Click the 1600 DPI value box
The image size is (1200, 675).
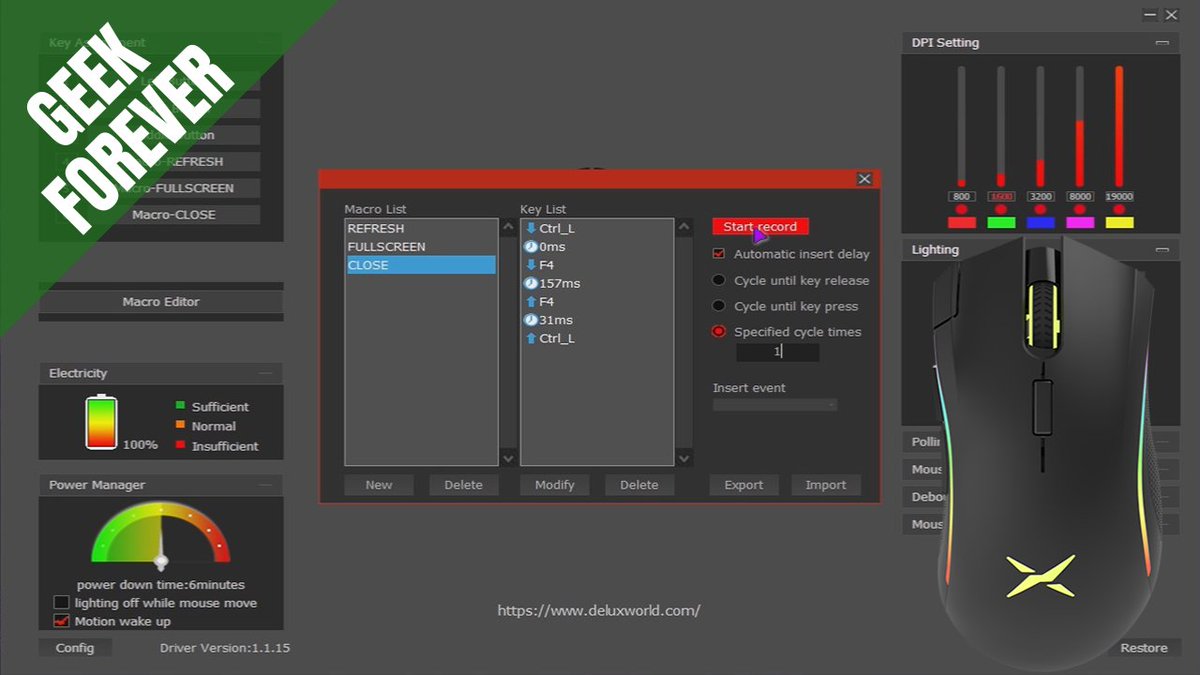pos(1001,197)
